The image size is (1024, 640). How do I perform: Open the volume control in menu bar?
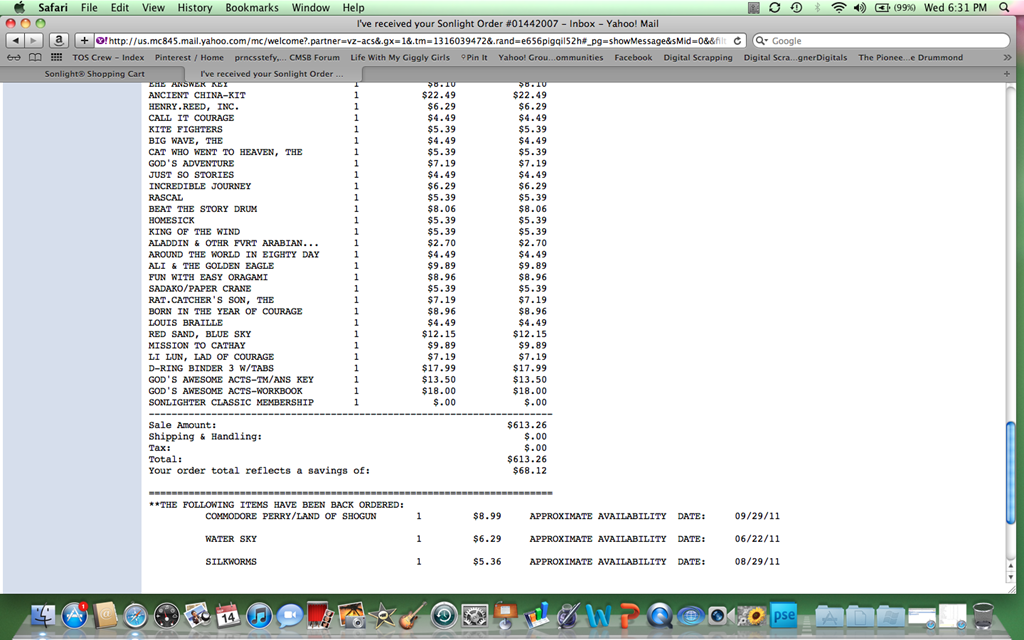tap(860, 8)
